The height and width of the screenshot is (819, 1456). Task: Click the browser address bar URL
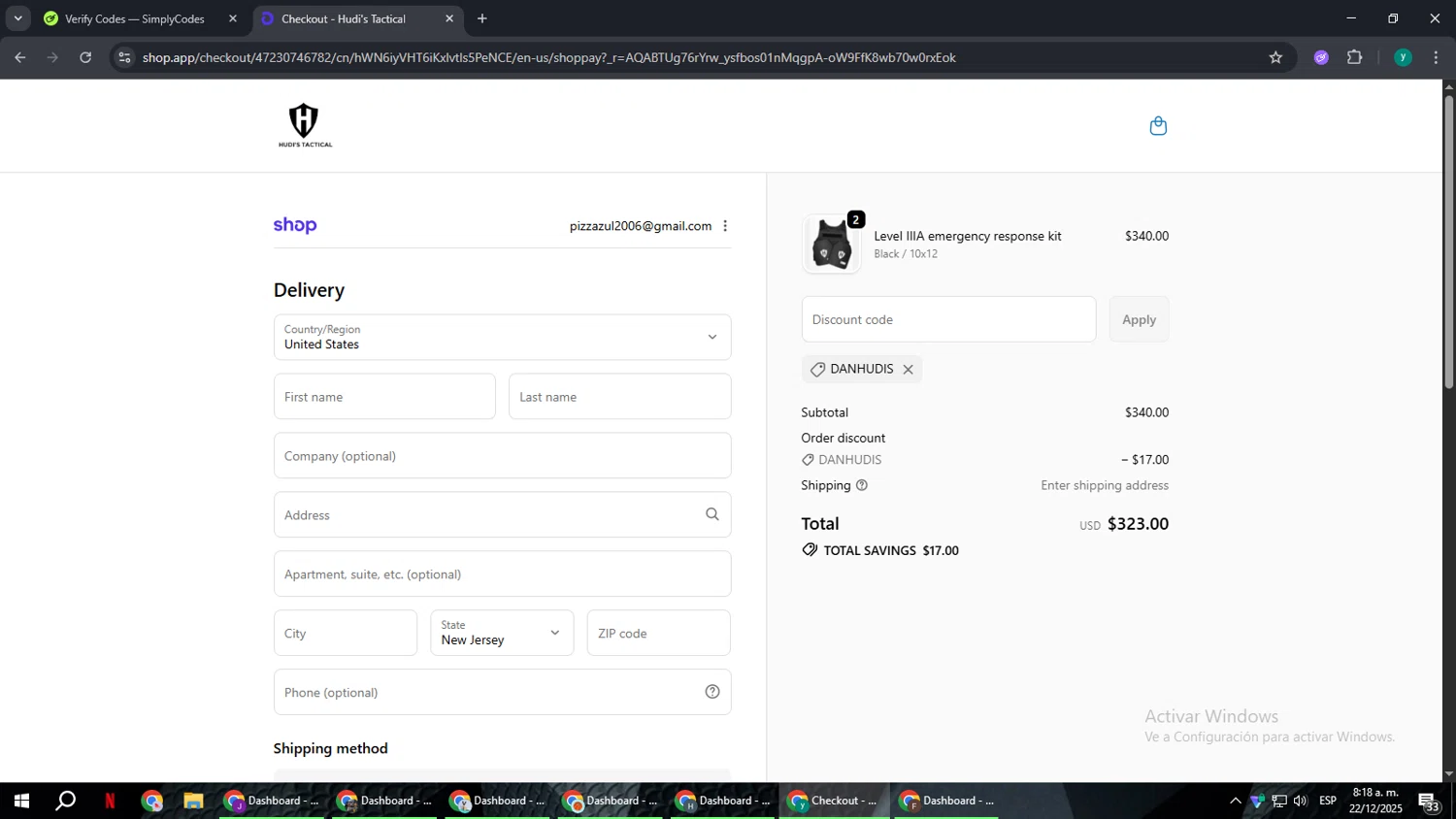point(548,57)
